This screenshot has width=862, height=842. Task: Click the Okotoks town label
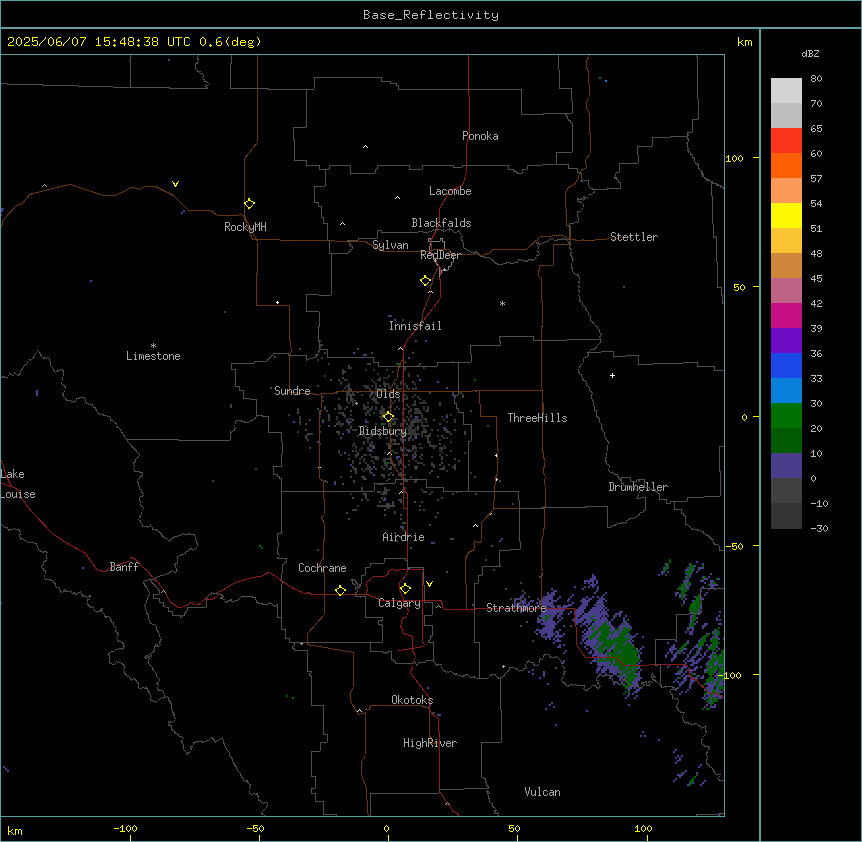point(412,700)
